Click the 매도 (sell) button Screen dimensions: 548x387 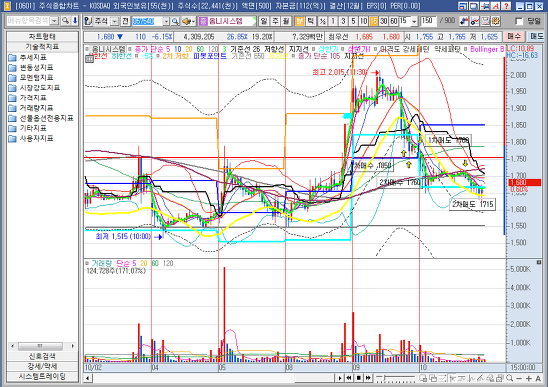[x=536, y=36]
